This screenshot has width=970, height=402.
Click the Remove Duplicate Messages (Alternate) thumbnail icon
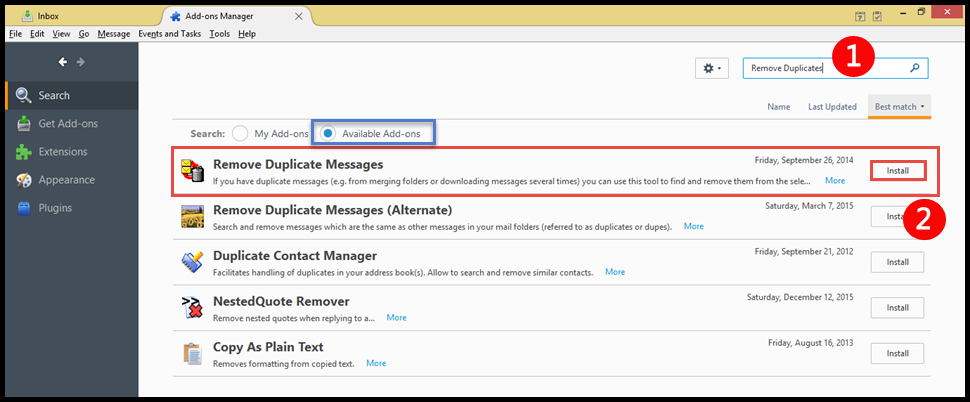192,216
